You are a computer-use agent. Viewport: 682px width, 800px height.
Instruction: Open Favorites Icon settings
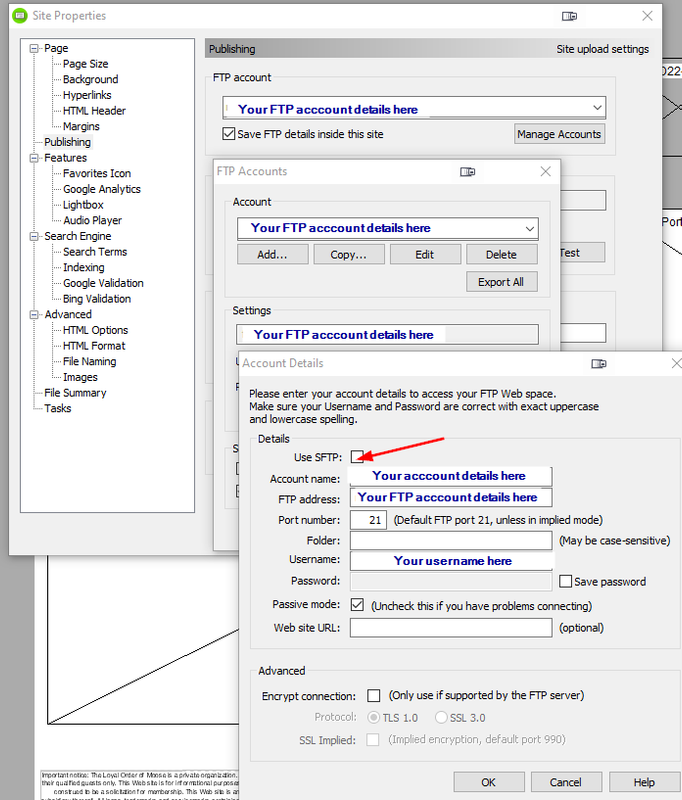pyautogui.click(x=97, y=173)
